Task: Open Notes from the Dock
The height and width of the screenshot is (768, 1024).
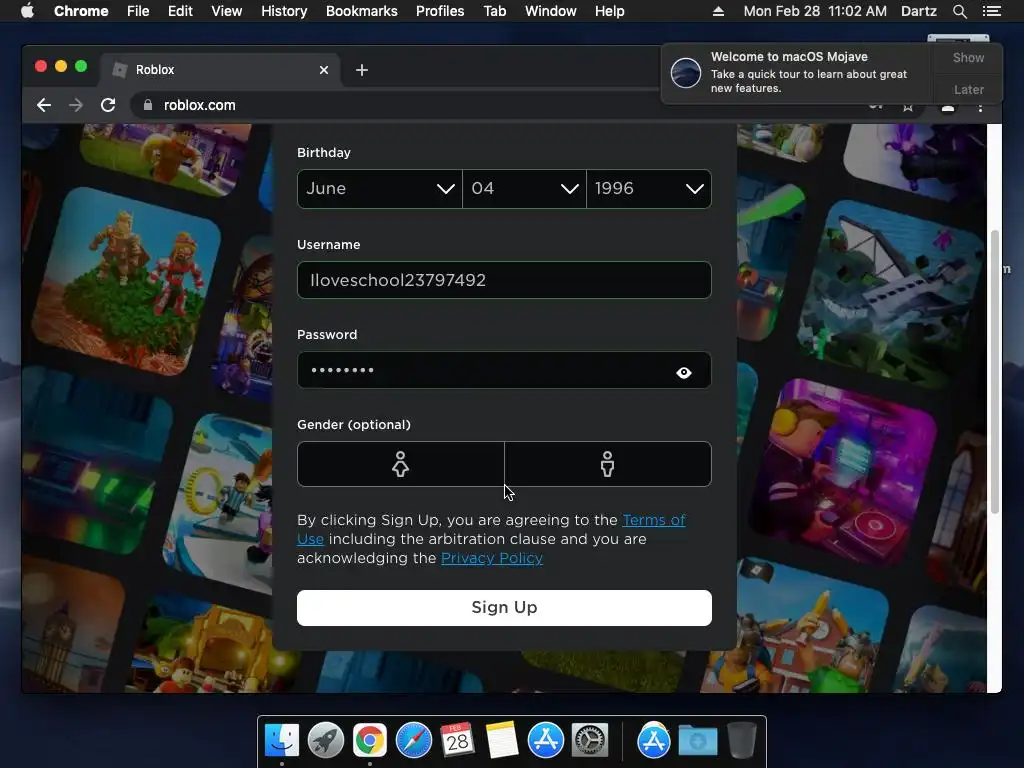Action: 502,741
